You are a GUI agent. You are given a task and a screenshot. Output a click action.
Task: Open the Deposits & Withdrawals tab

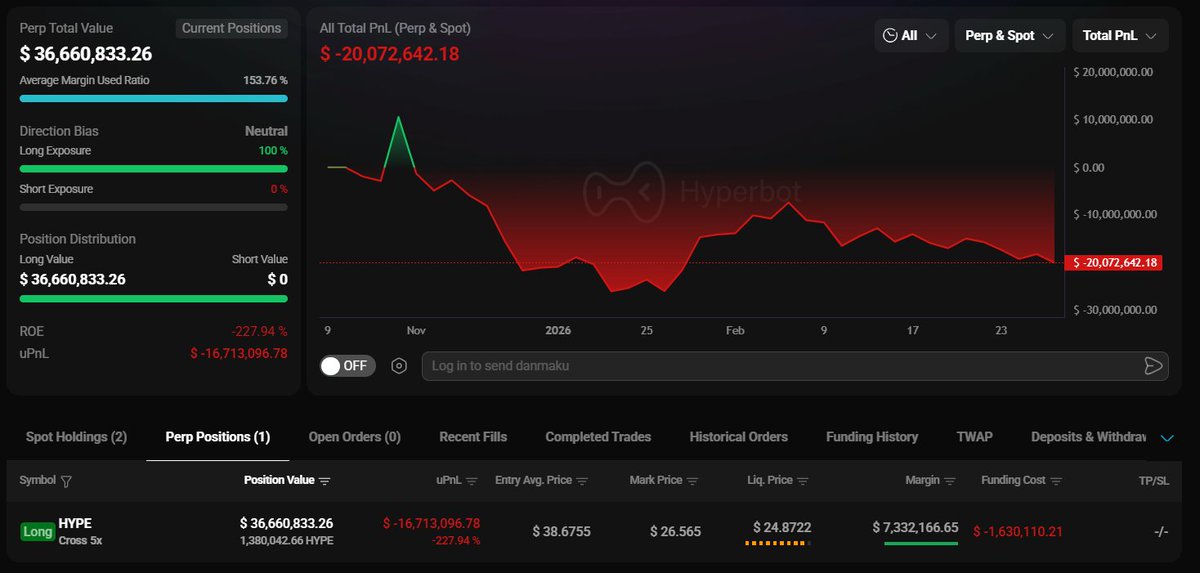coord(1089,437)
